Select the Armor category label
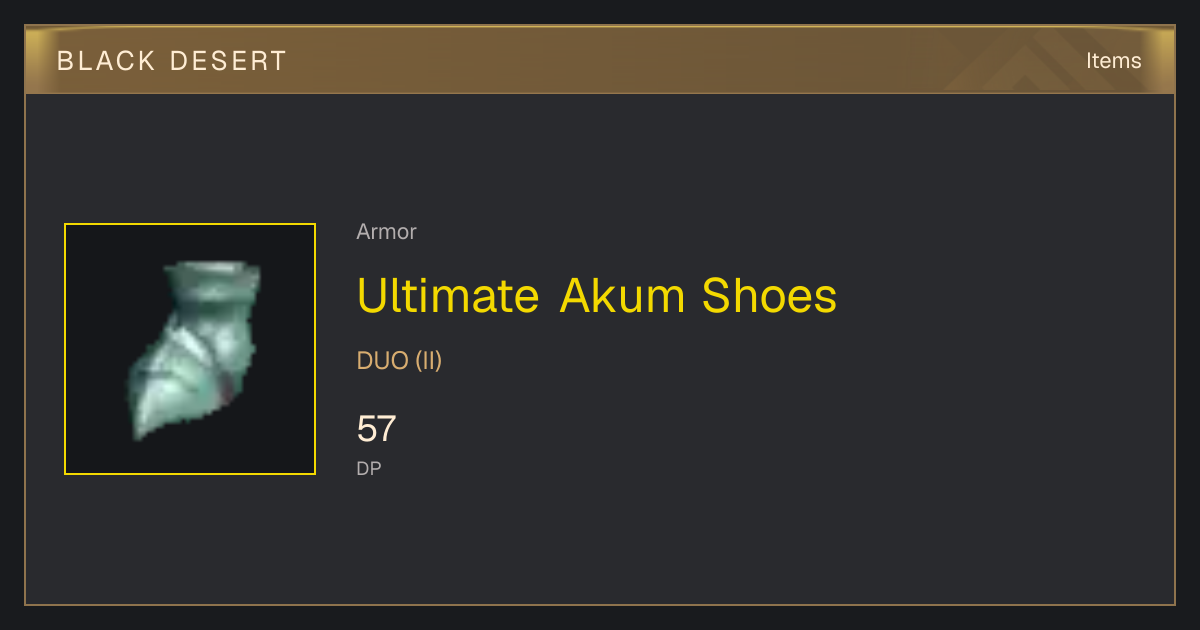The height and width of the screenshot is (630, 1200). pyautogui.click(x=386, y=232)
